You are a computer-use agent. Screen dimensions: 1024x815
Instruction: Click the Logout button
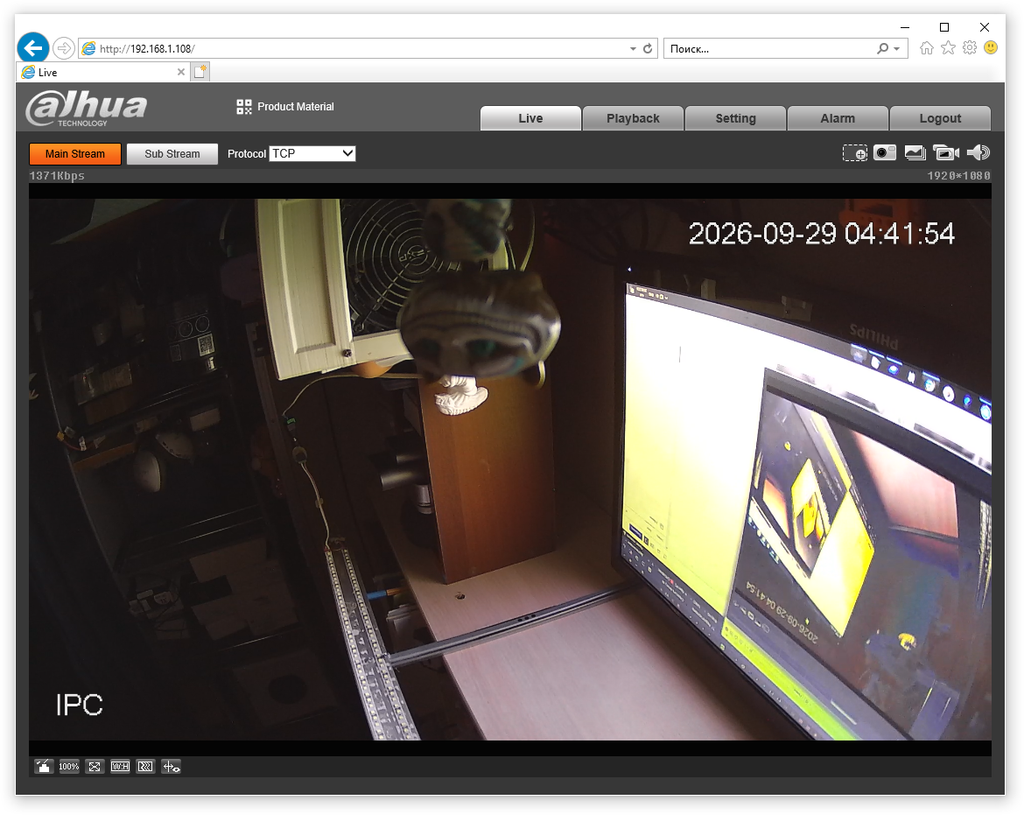point(940,118)
